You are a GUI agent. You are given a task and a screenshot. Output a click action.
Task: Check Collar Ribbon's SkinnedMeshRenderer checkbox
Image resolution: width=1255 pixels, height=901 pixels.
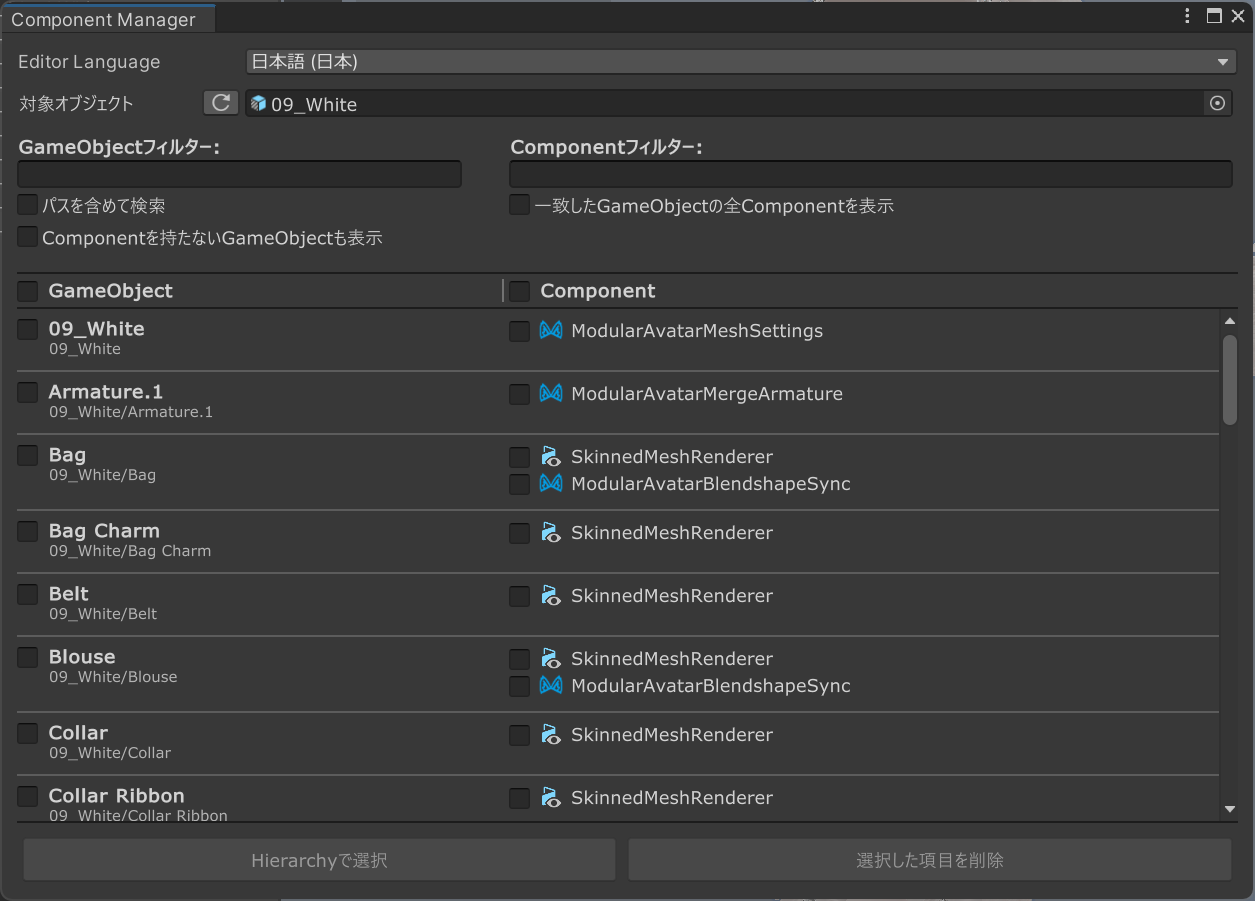[519, 798]
